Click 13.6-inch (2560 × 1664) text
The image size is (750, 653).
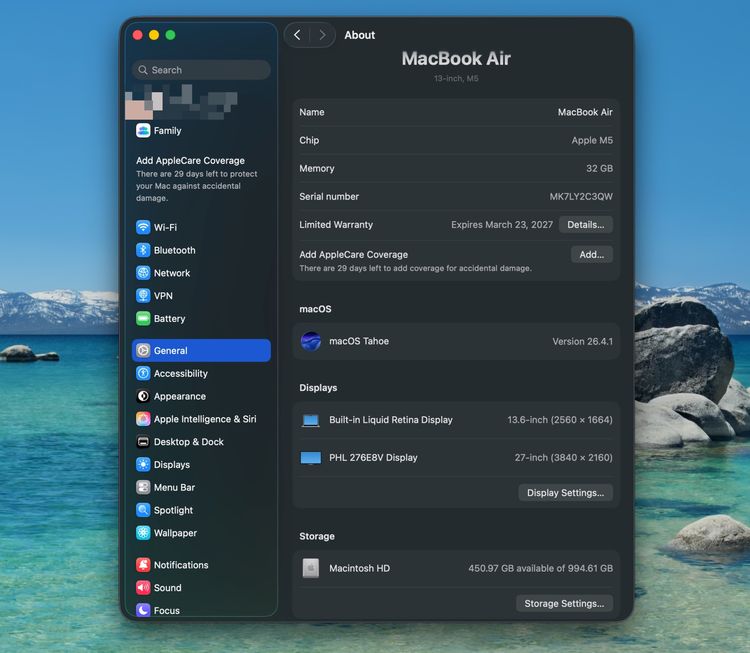point(560,420)
